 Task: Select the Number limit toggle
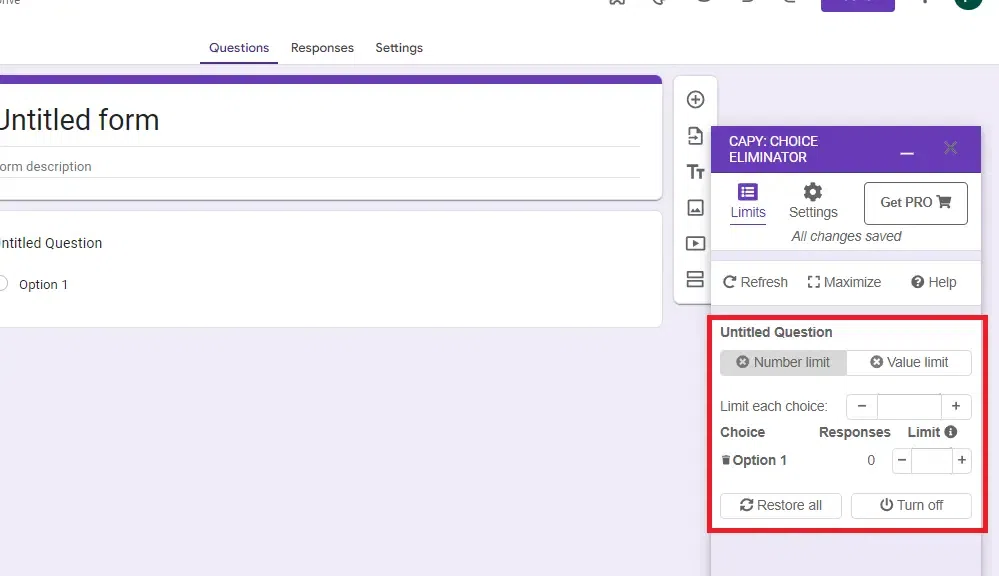783,363
